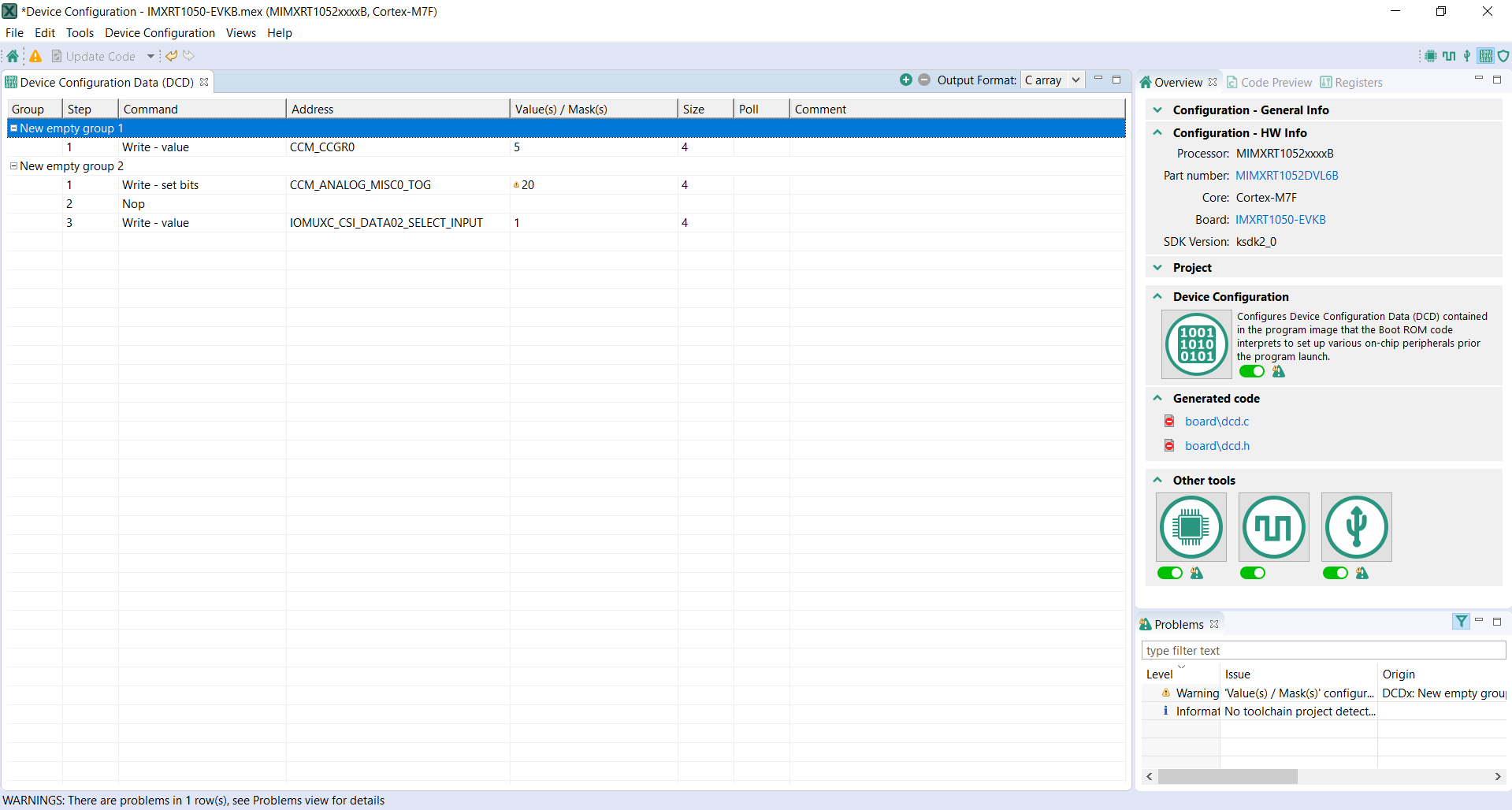Toggle the Peripherals tool enable switch
This screenshot has width=1512, height=810.
pyautogui.click(x=1336, y=573)
